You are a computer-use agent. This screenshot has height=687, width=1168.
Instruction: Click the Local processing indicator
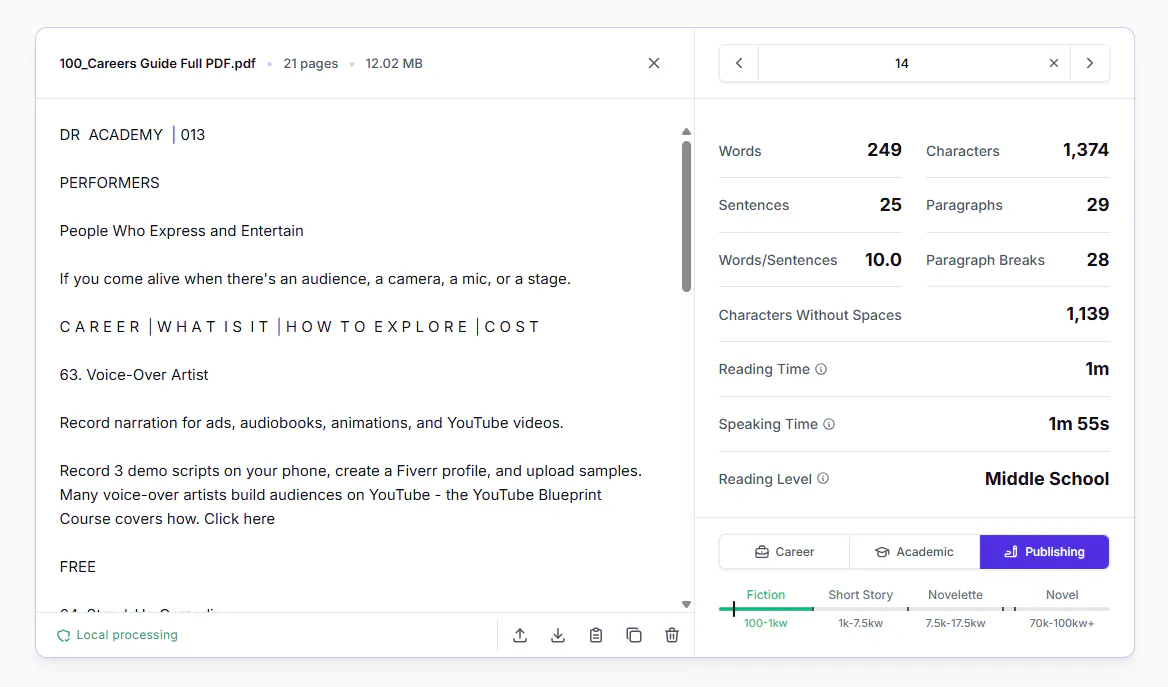(118, 635)
